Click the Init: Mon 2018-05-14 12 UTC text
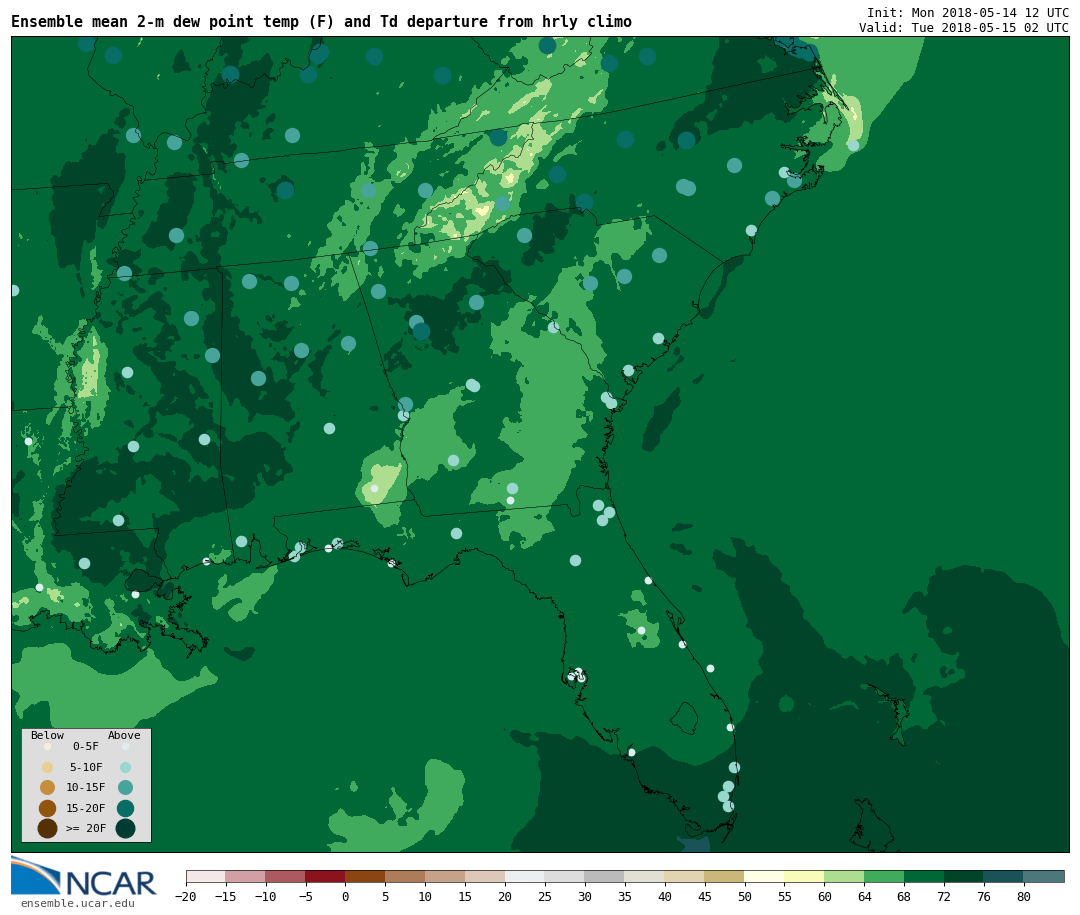 pos(968,12)
